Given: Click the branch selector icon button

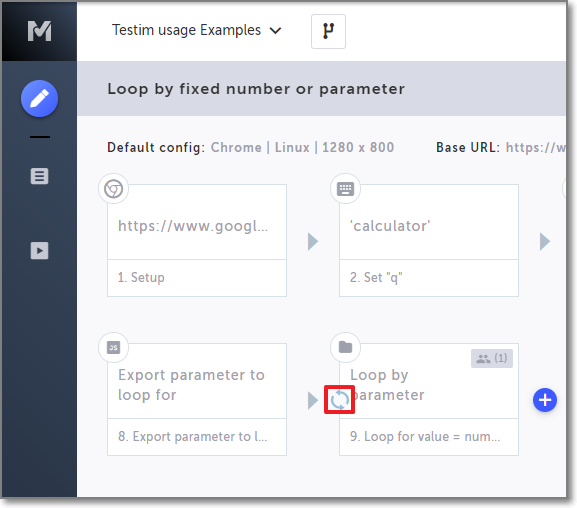Looking at the screenshot, I should [328, 31].
